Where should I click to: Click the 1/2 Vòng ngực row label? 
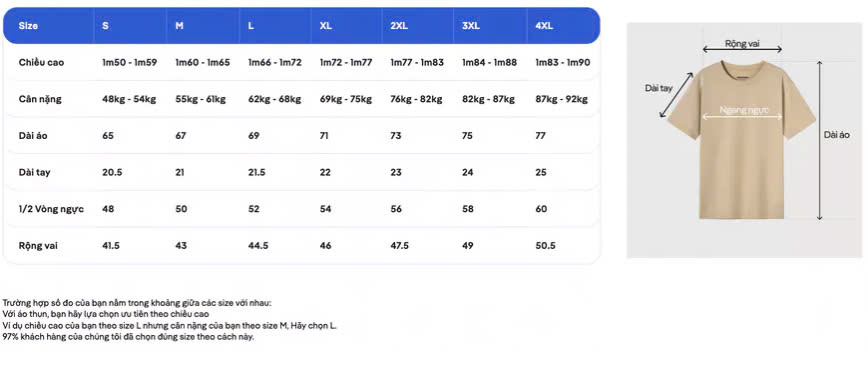[51, 209]
